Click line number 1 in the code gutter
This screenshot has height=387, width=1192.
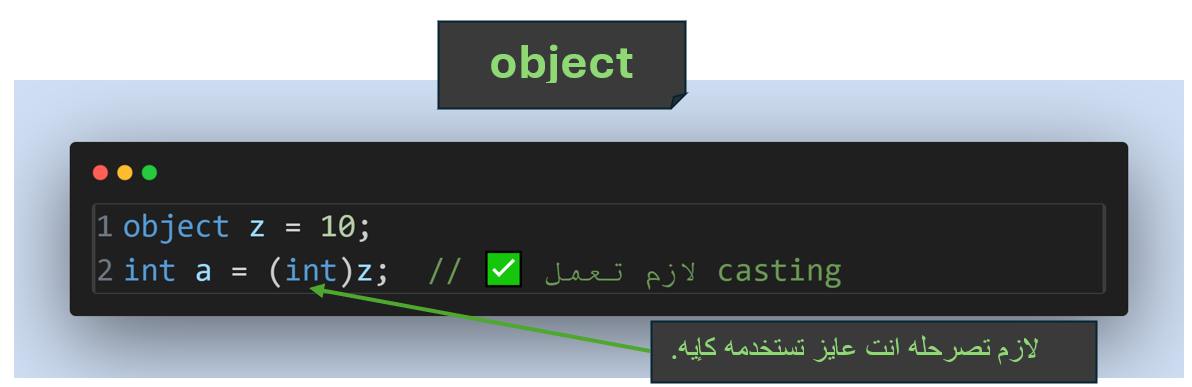pyautogui.click(x=104, y=227)
